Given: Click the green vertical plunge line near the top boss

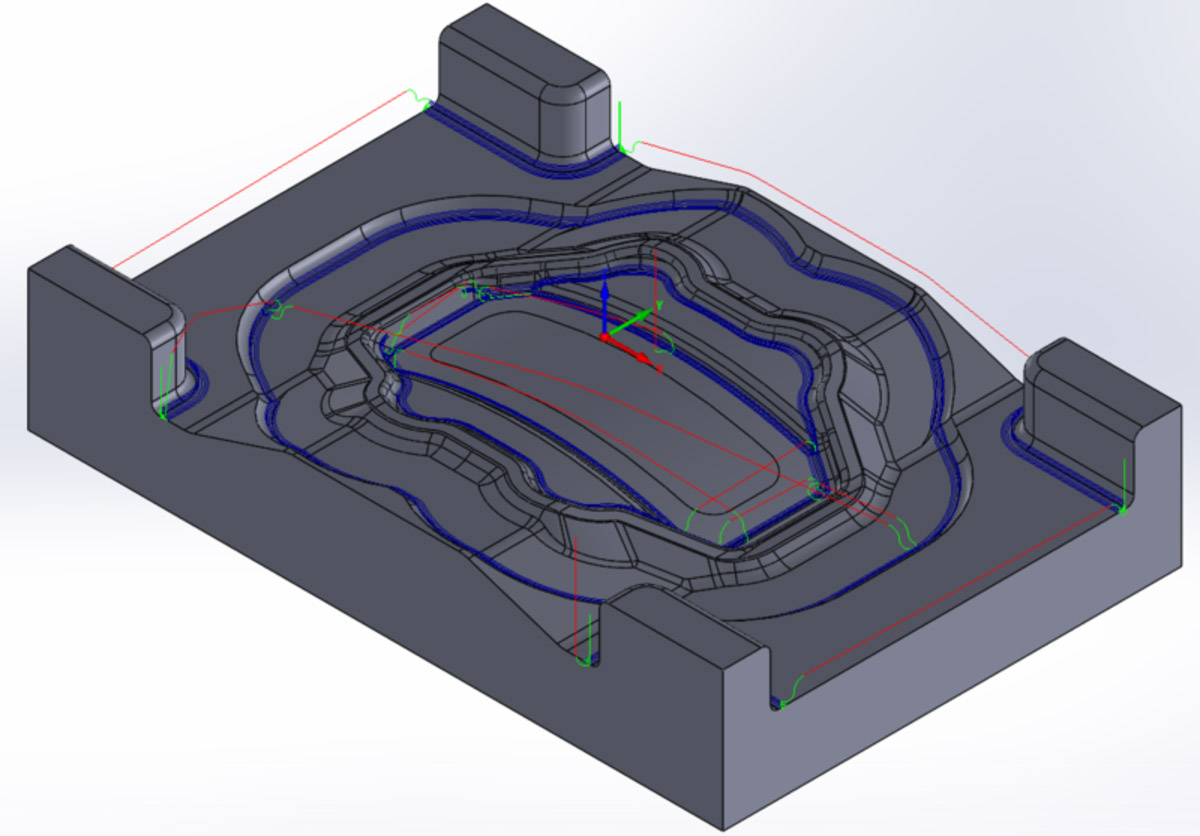Looking at the screenshot, I should (620, 125).
